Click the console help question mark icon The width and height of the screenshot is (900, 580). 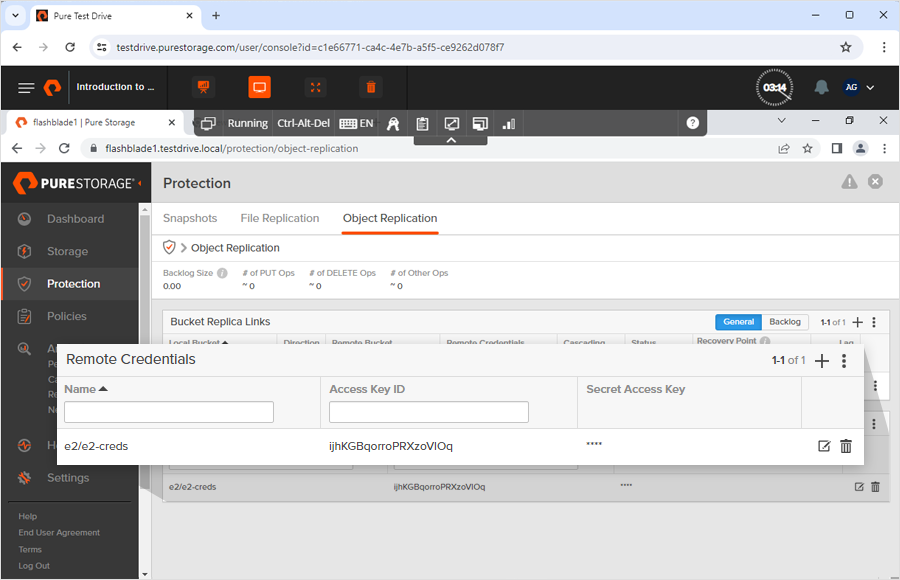pyautogui.click(x=692, y=123)
